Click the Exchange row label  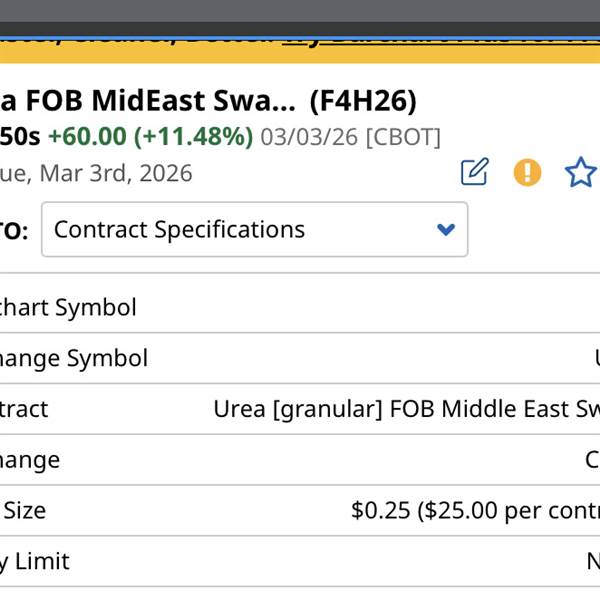point(30,460)
